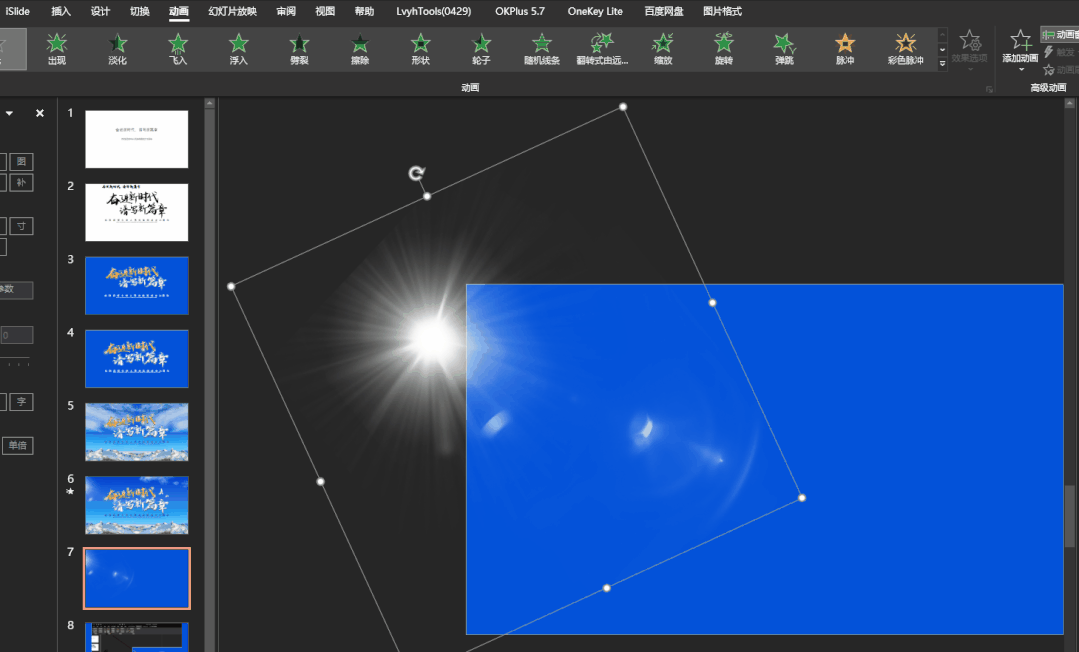Expand the full animation gallery
The image size is (1079, 652).
pyautogui.click(x=942, y=63)
